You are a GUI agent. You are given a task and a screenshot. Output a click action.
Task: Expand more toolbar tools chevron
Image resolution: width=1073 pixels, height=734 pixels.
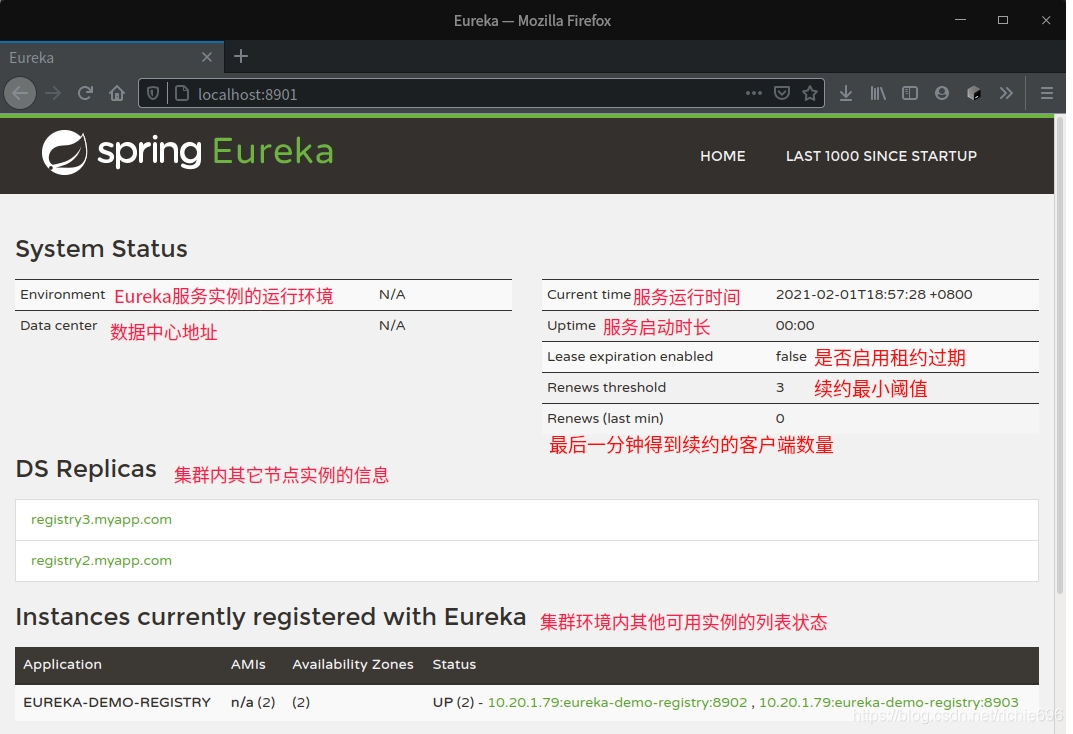coord(1005,93)
